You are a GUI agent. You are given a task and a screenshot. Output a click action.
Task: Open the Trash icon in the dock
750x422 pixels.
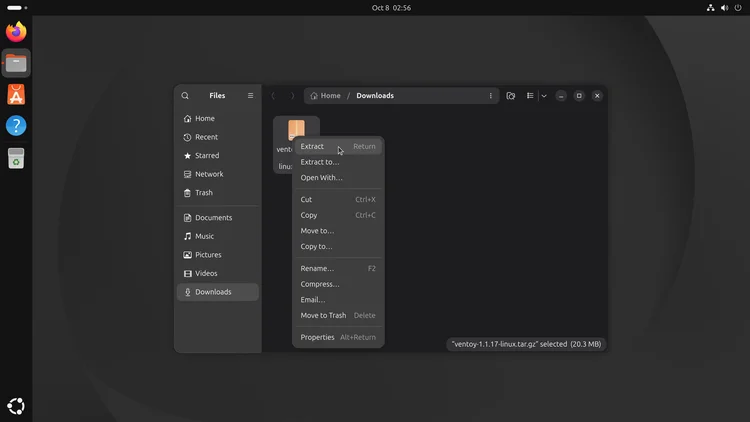pos(16,158)
